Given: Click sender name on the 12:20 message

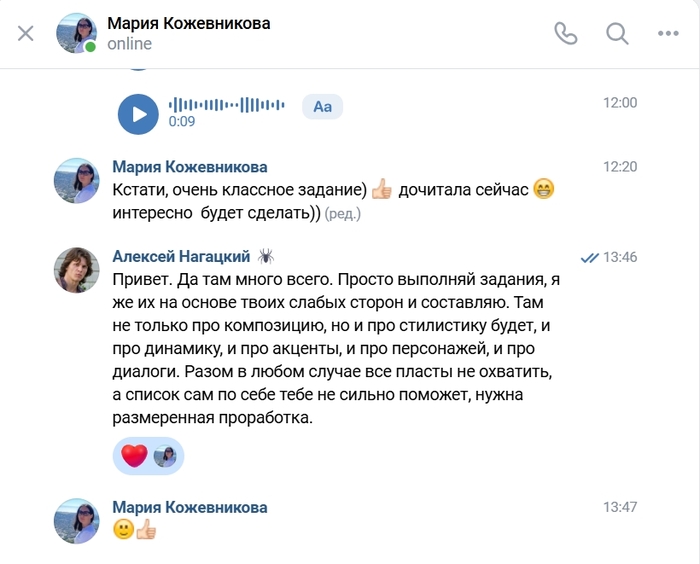Looking at the screenshot, I should click(189, 167).
